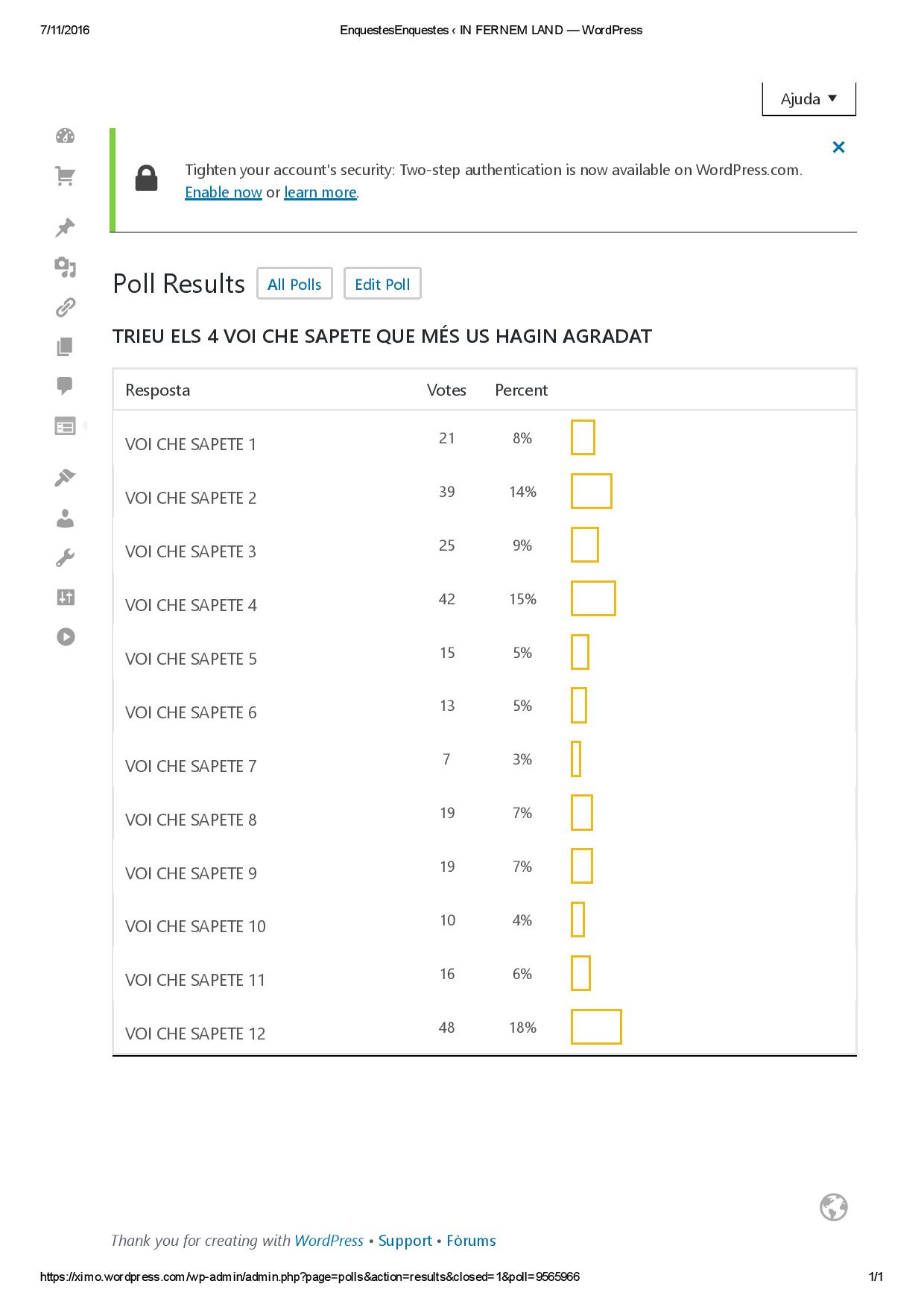The image size is (924, 1307).
Task: Follow the learn more link
Action: click(320, 192)
